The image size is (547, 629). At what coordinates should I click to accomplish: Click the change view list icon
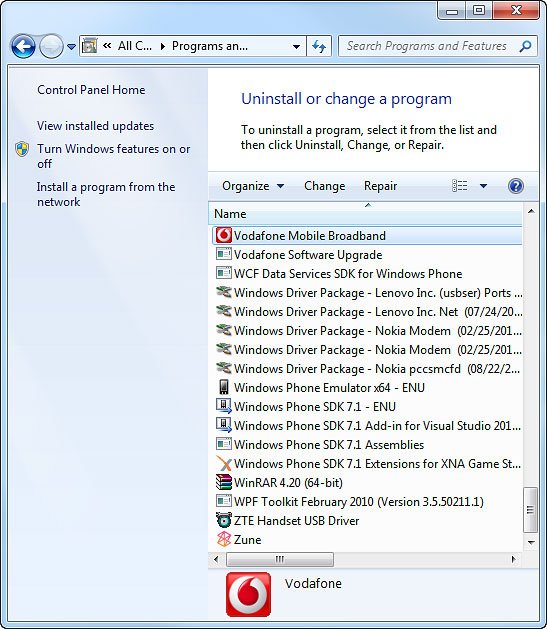tap(460, 186)
